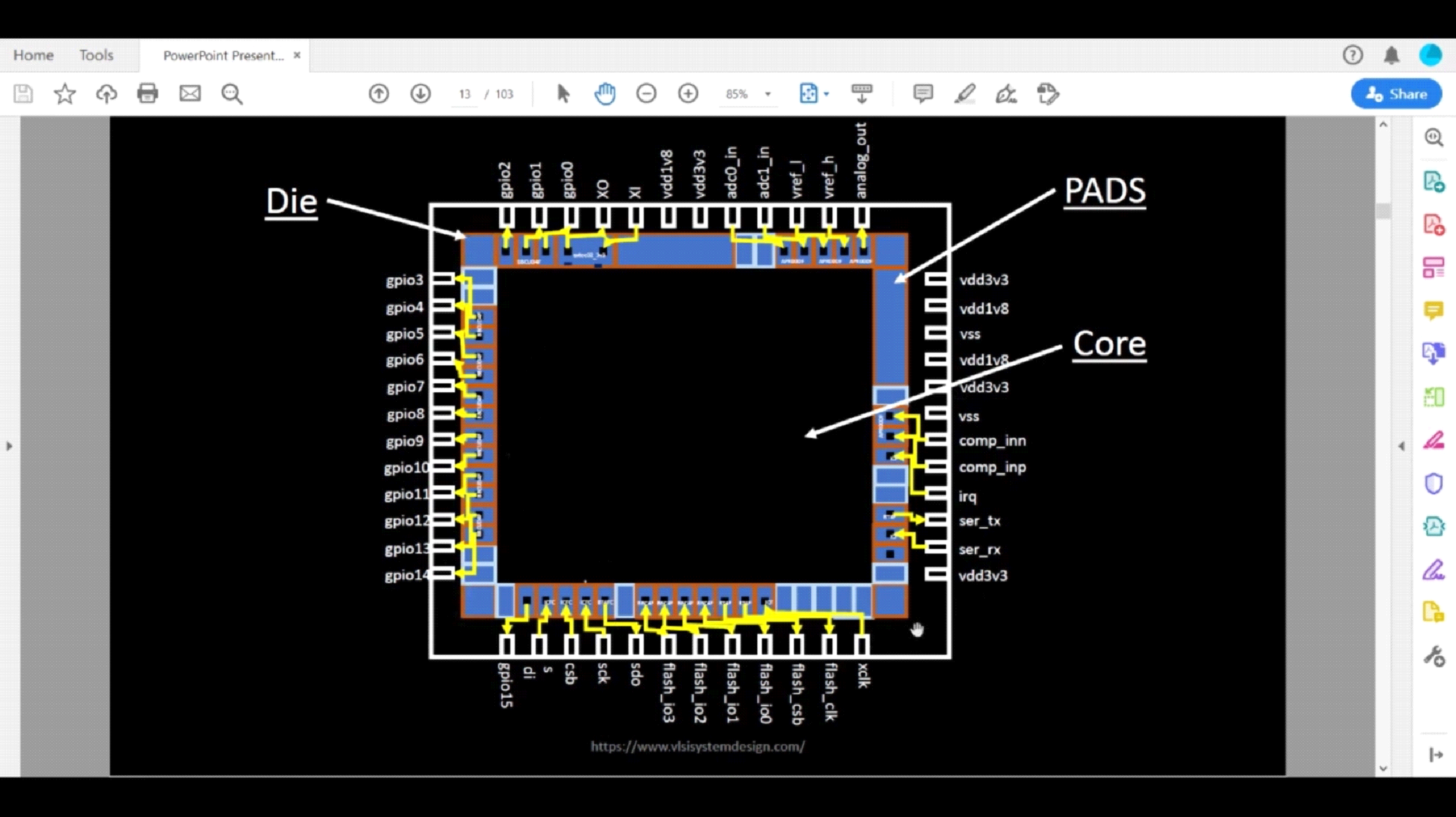This screenshot has width=1456, height=817.
Task: Open the Protect tool in sidebar
Action: (x=1434, y=483)
